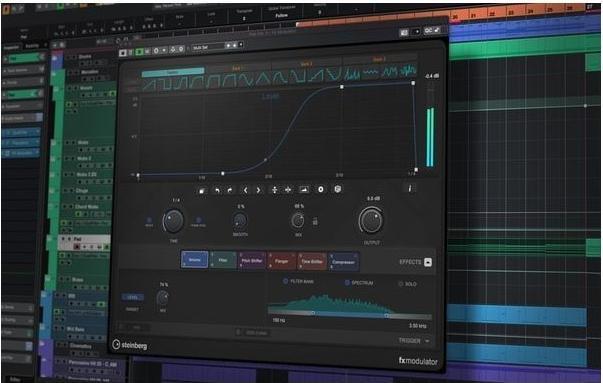The width and height of the screenshot is (603, 383).
Task: Click the ramp shape icon in curve toolbar
Action: (304, 190)
